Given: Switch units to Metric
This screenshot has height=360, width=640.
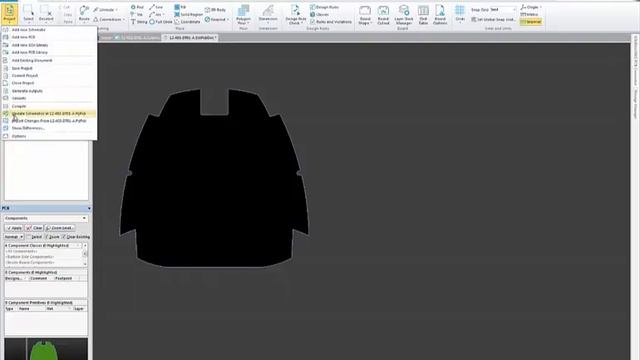Looking at the screenshot, I should [529, 14].
